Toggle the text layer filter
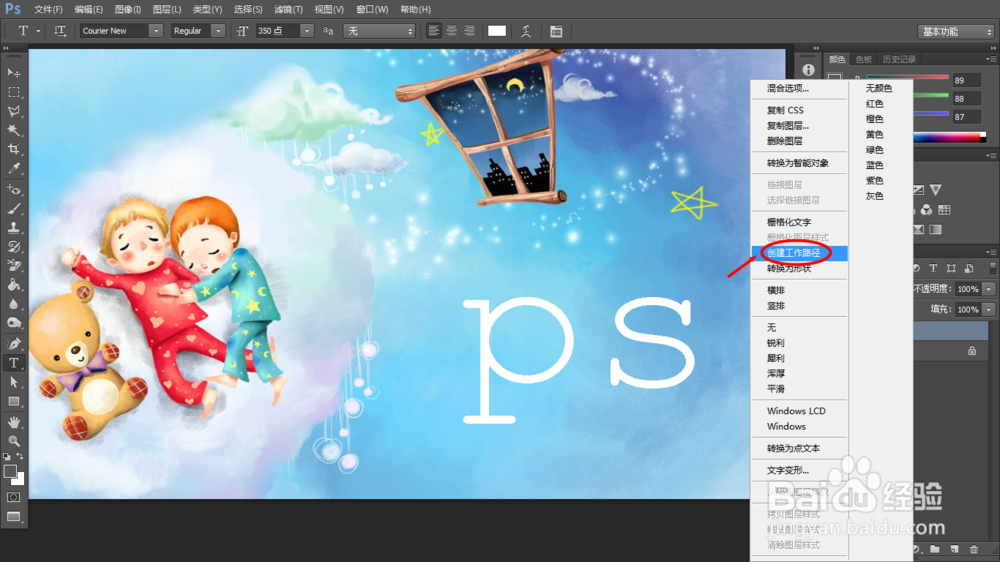 933,269
